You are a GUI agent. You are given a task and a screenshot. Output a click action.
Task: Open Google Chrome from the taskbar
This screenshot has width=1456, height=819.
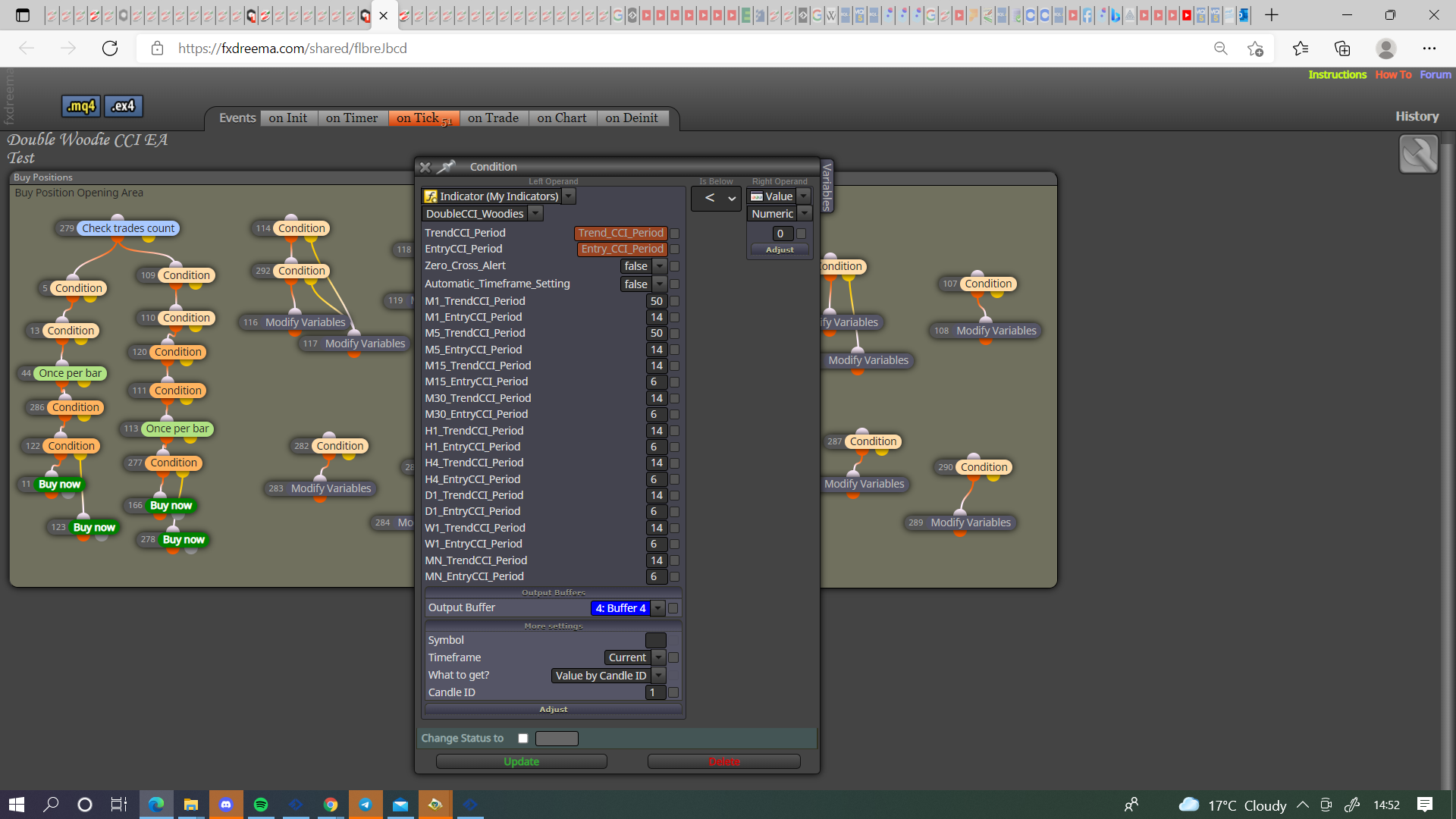tap(331, 805)
